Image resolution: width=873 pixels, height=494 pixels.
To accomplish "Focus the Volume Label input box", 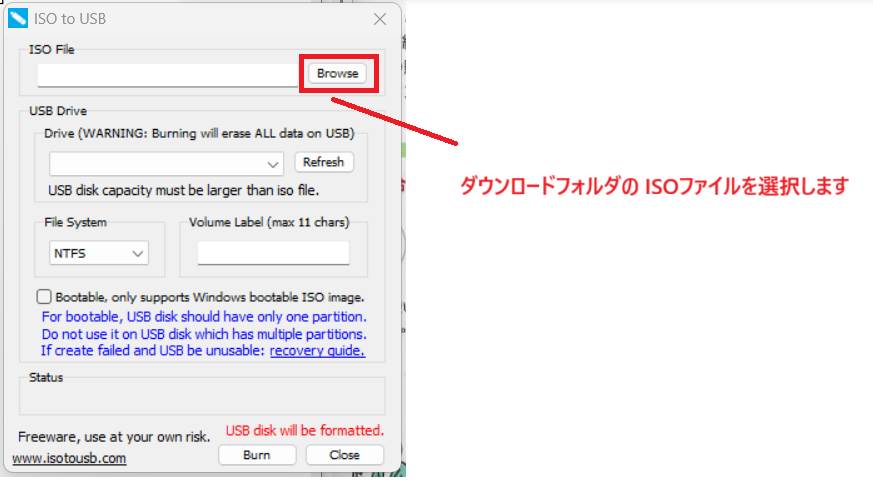I will (x=273, y=253).
